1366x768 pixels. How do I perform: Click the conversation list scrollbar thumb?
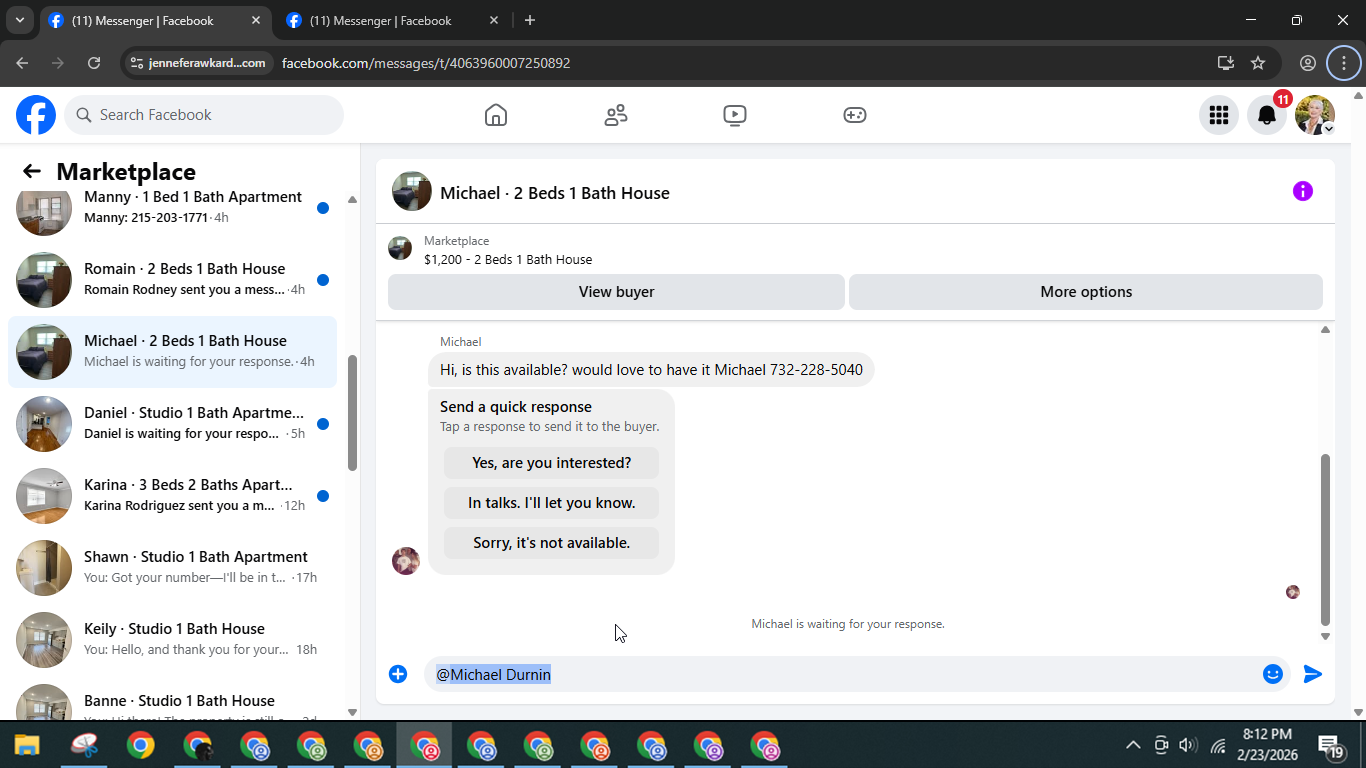[352, 412]
